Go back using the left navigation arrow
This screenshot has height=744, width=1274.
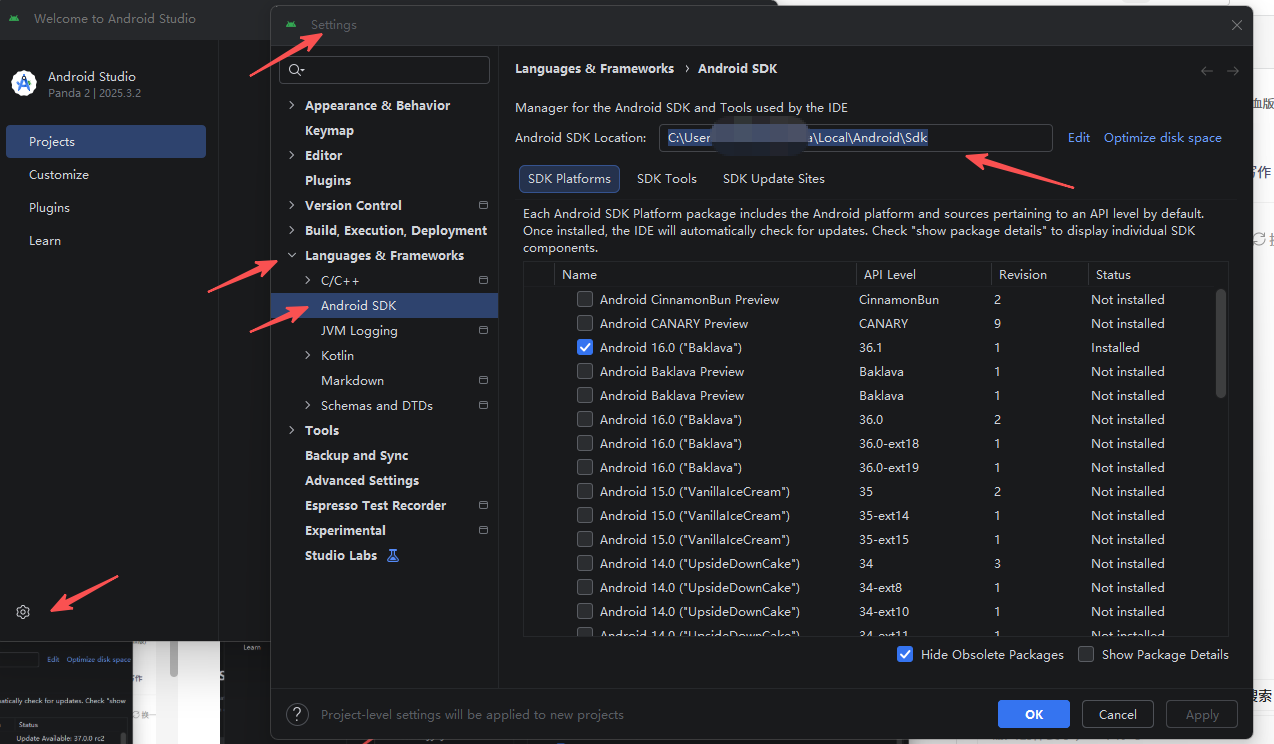1207,70
